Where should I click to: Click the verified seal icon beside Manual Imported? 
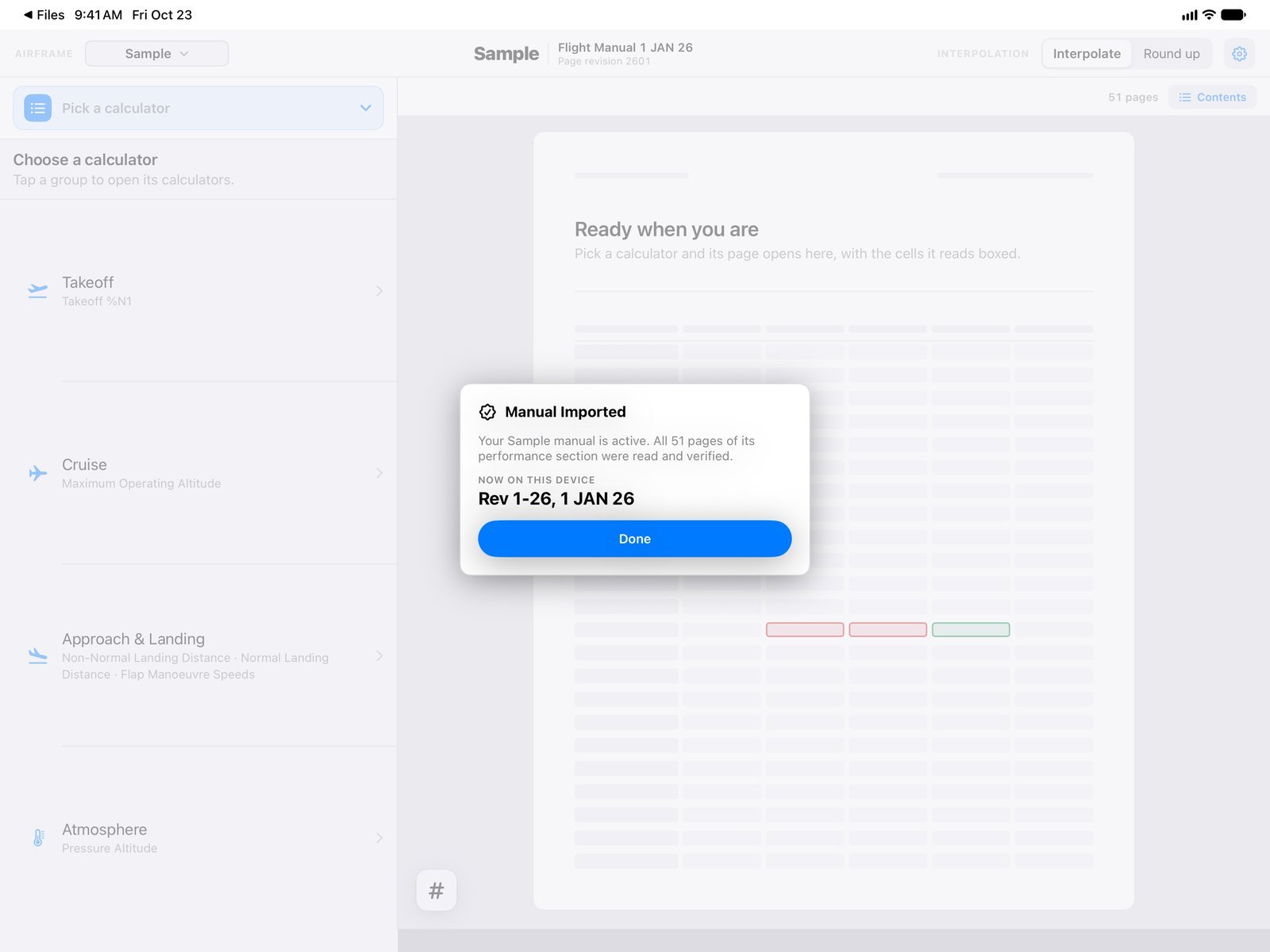(x=487, y=412)
